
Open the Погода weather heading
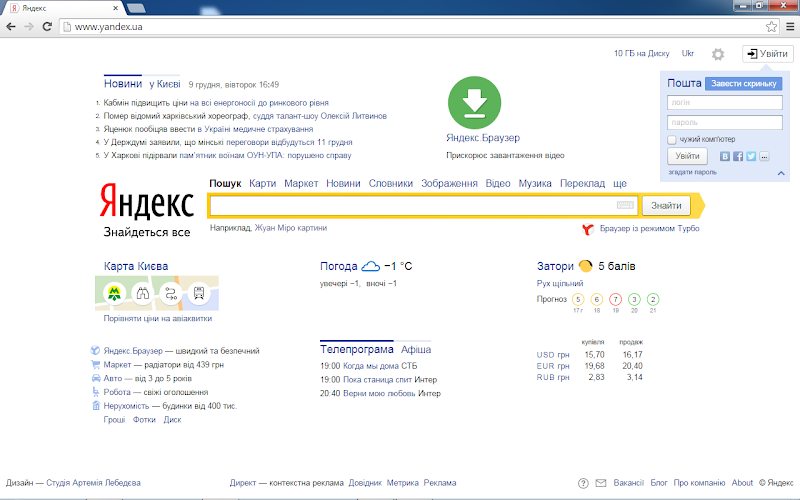coord(338,266)
